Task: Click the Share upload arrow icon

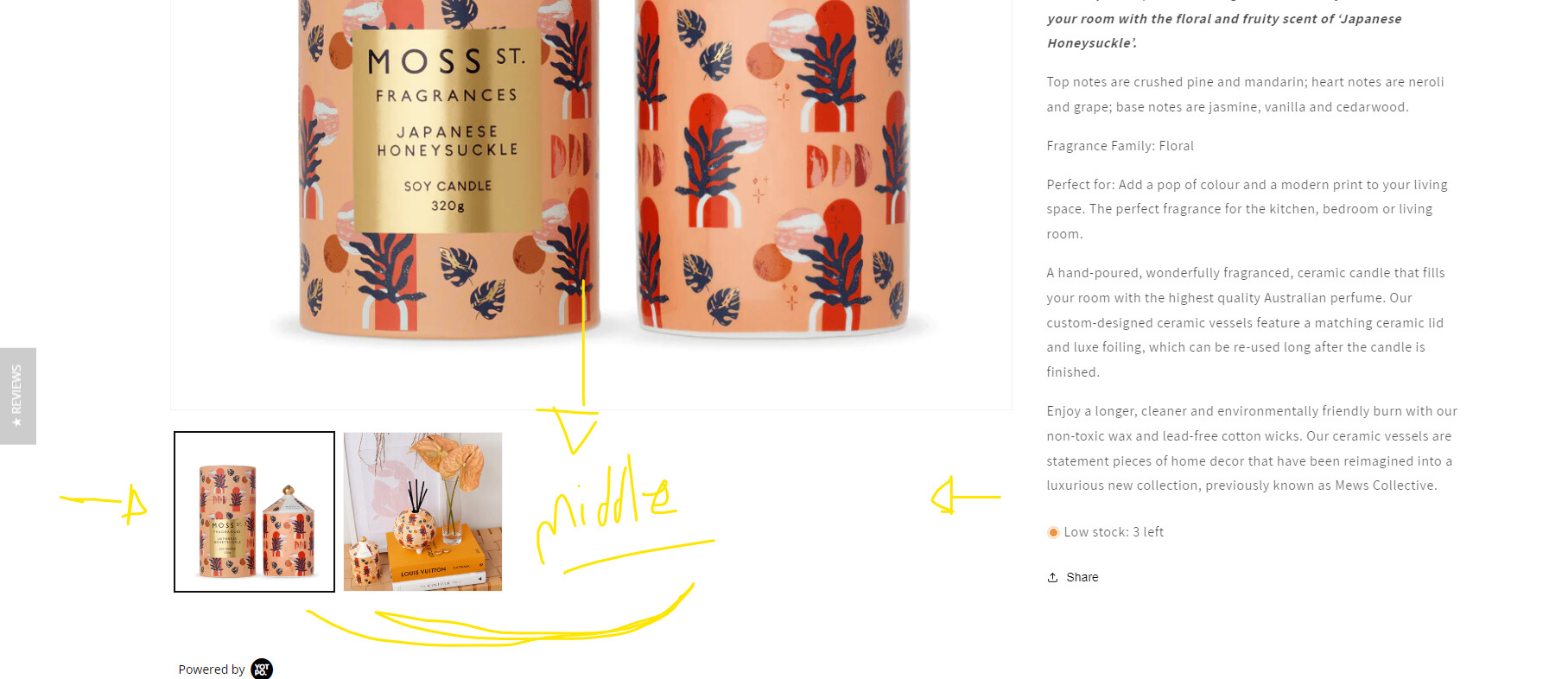Action: coord(1052,577)
